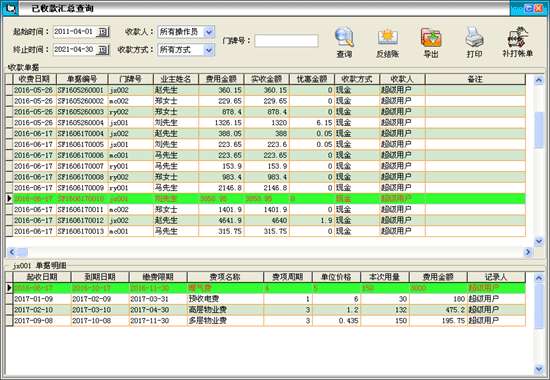Click the 反结账 reverse checkout icon
This screenshot has height=380, width=550.
(388, 37)
